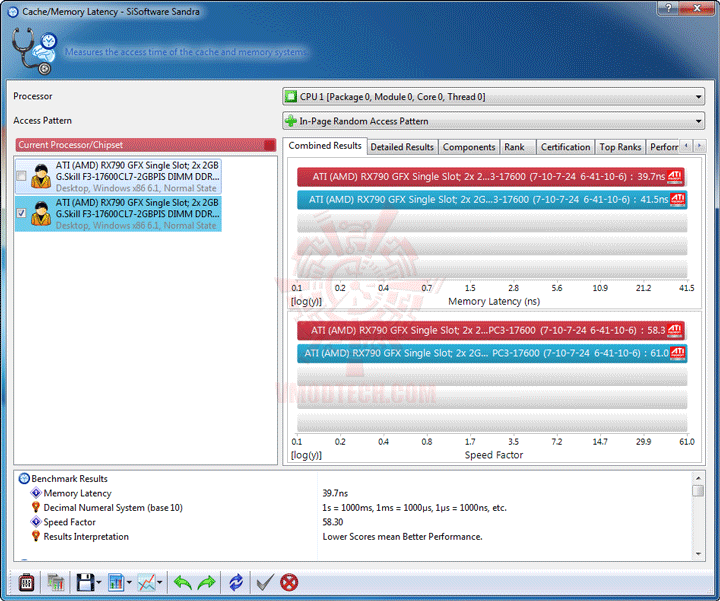The width and height of the screenshot is (720, 601).
Task: Click the ATI logo on 41.5ns bar
Action: 678,199
